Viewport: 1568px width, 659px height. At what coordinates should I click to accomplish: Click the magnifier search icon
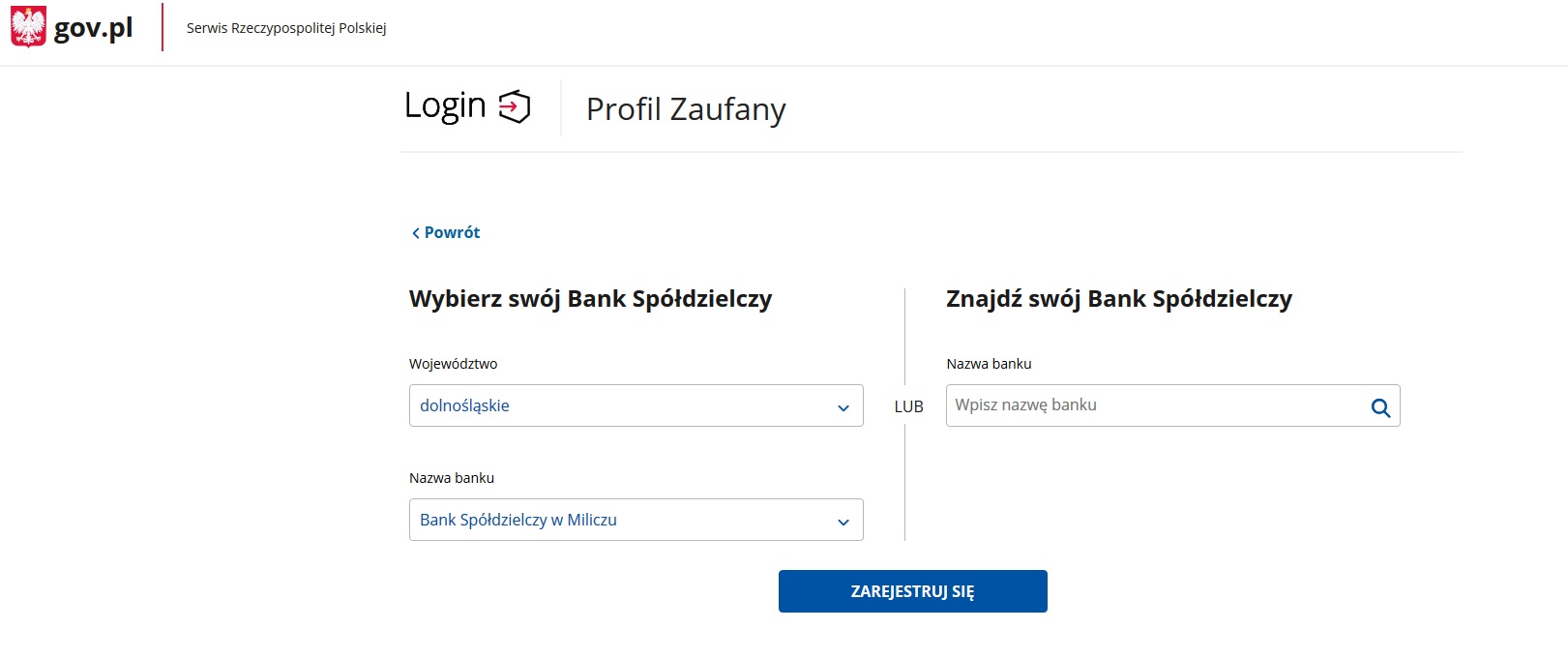click(1380, 407)
